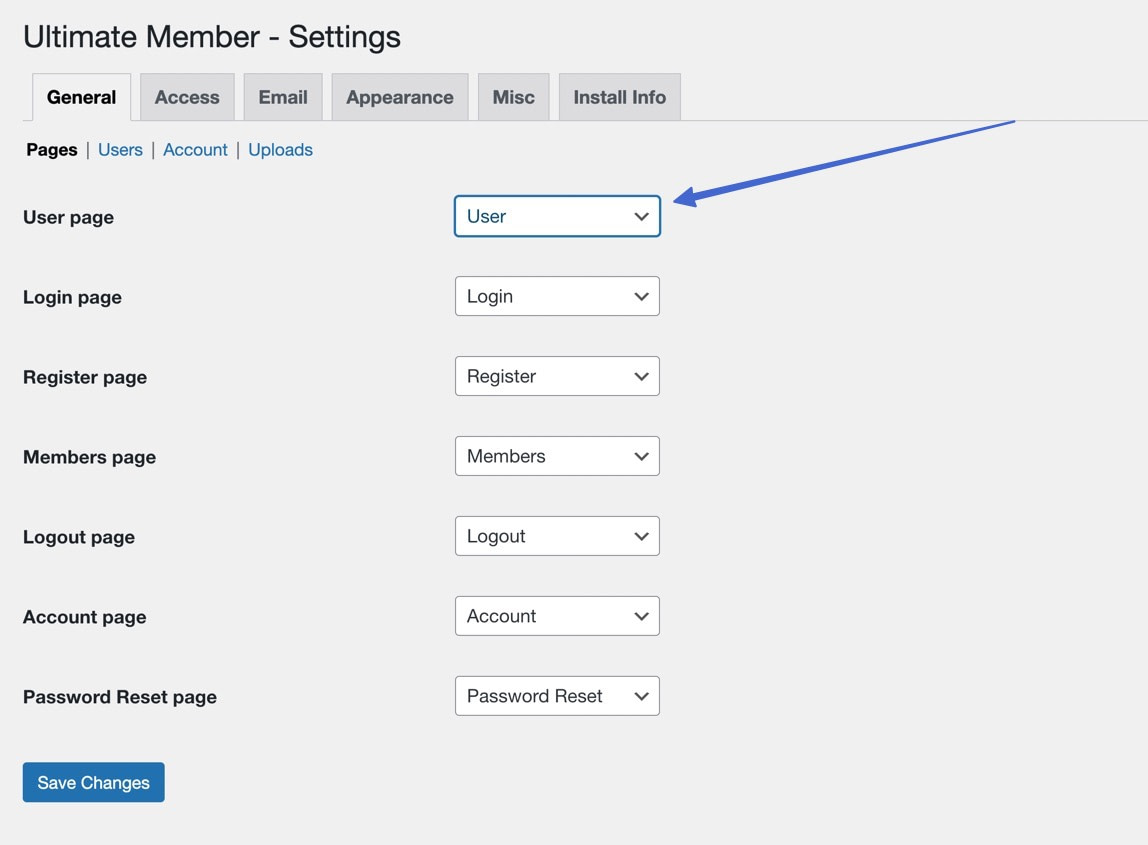Open the Account page dropdown
Screen dimensions: 1148x845
[x=557, y=616]
